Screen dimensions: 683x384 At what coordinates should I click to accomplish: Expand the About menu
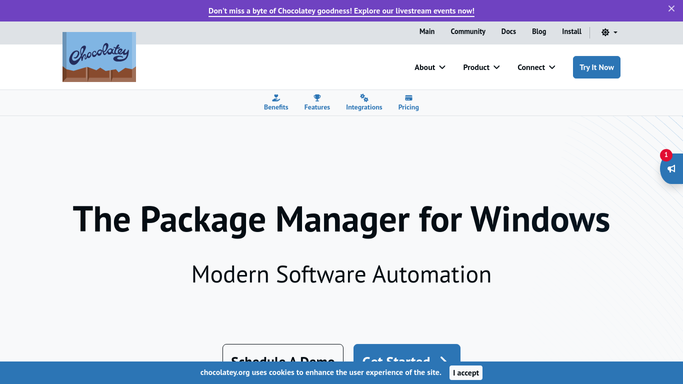coord(430,67)
